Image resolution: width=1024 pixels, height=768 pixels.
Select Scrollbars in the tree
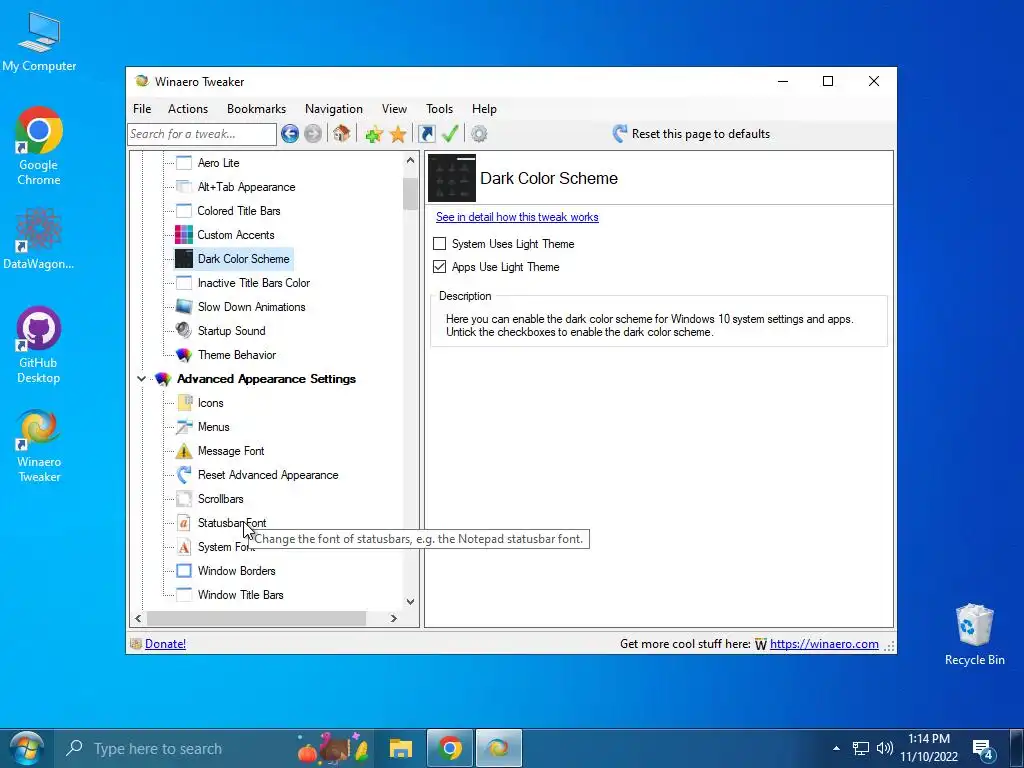pyautogui.click(x=221, y=499)
